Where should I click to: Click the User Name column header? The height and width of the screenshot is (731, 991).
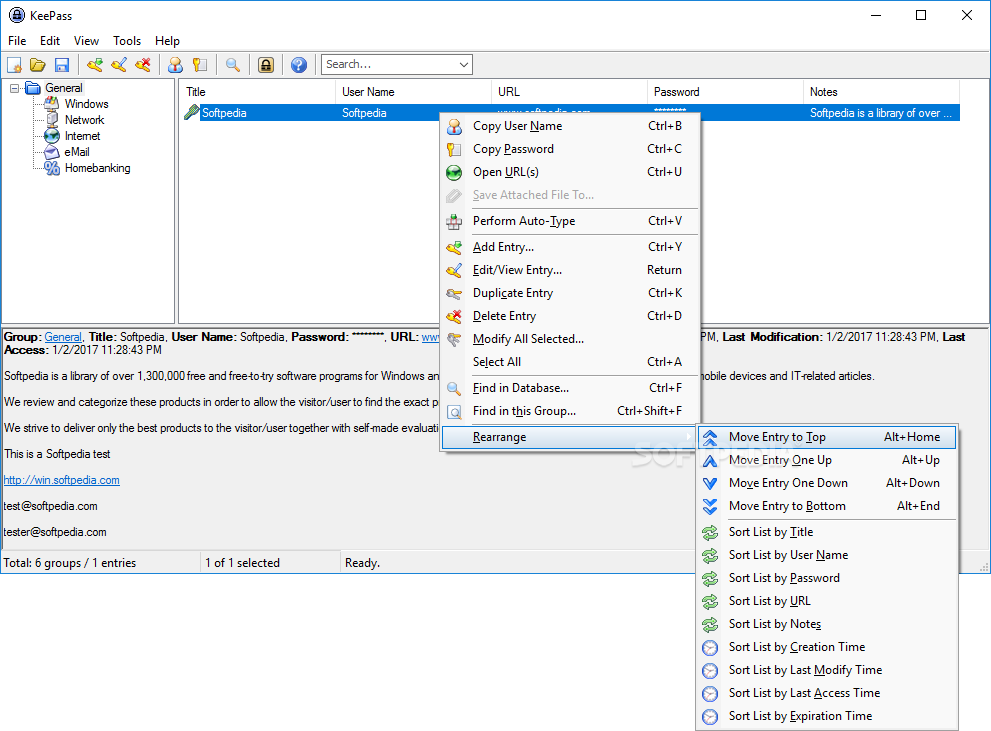(413, 92)
